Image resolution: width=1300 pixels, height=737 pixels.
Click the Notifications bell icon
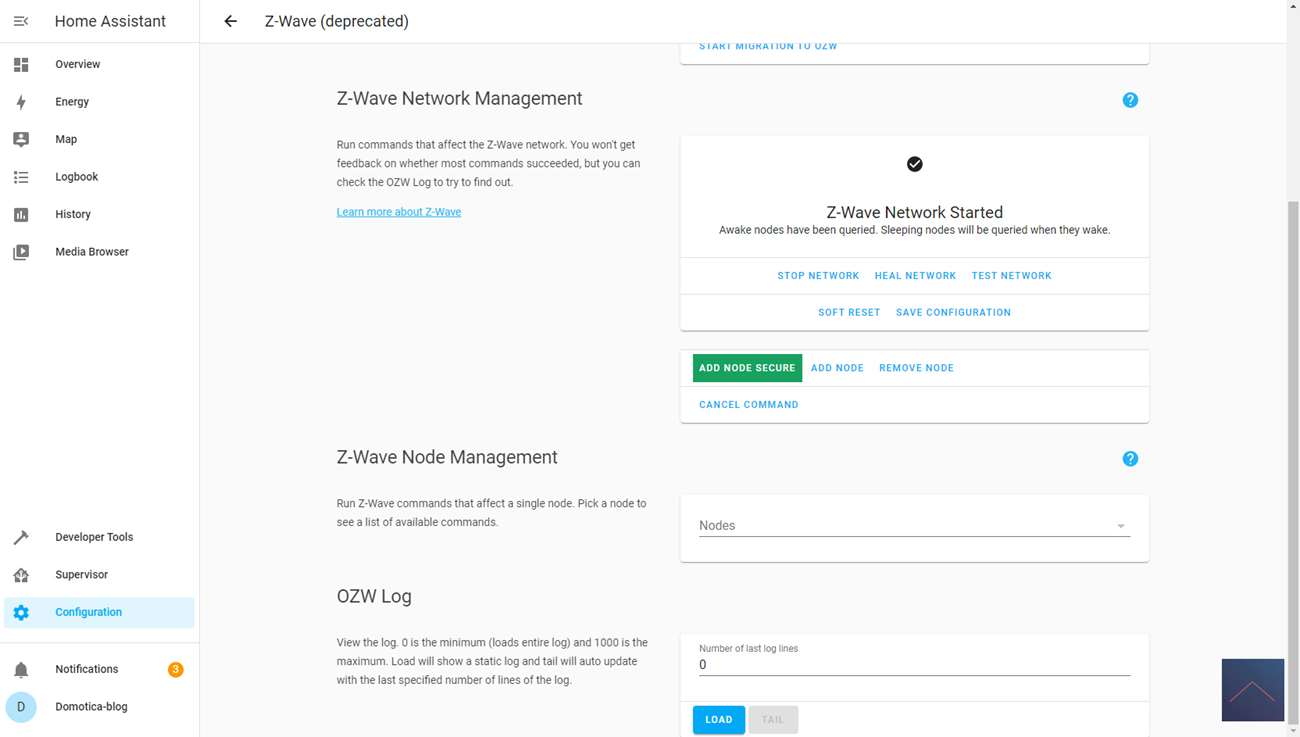tap(21, 670)
